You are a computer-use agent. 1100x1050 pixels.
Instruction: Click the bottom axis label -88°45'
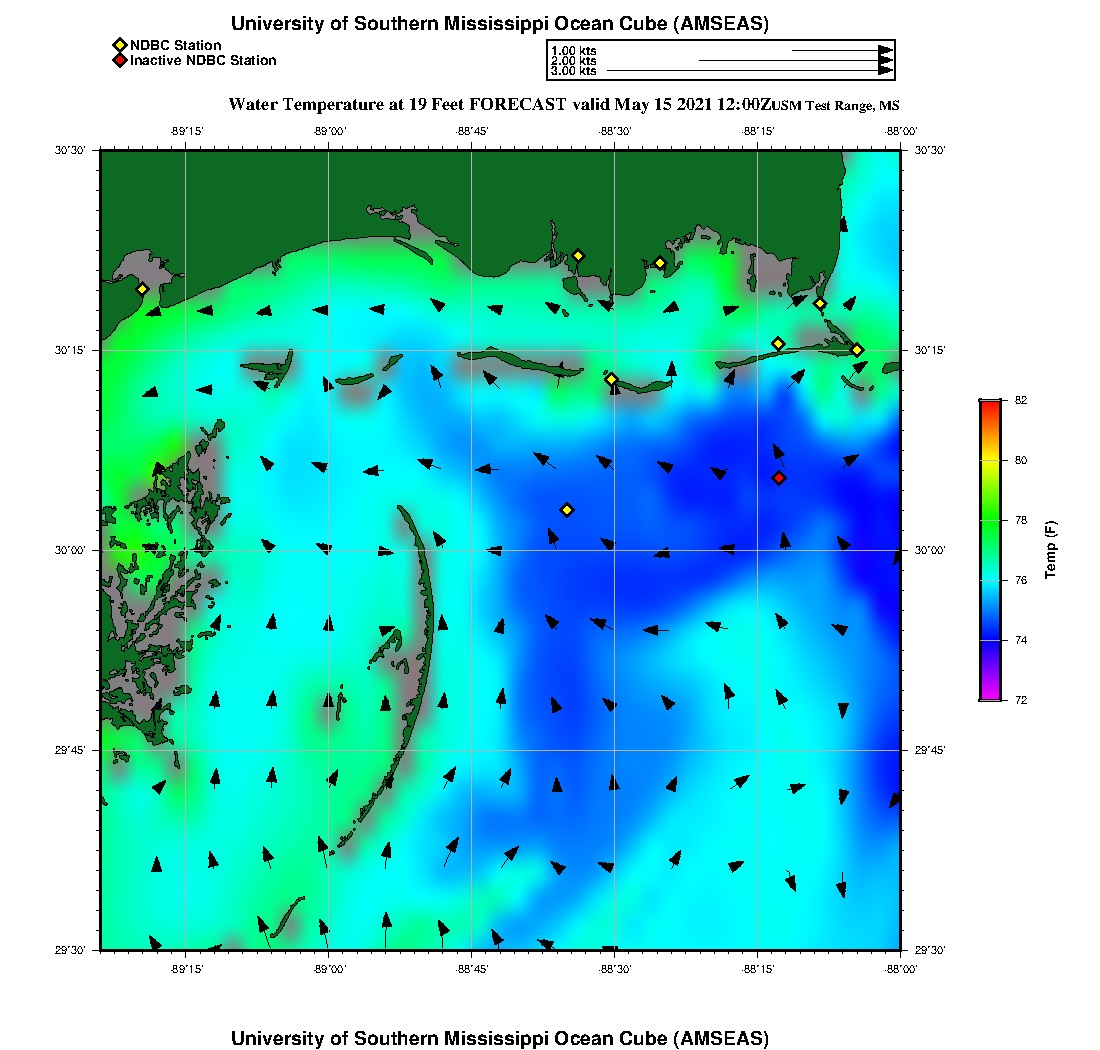472,969
